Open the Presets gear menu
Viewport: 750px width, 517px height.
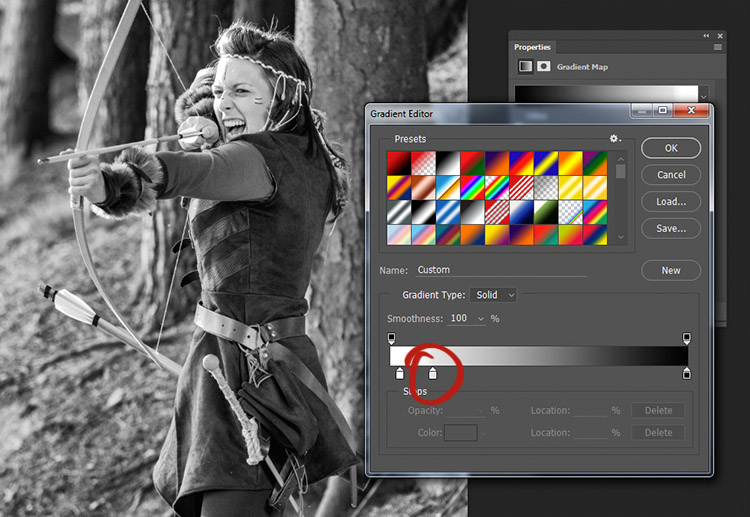pos(615,139)
